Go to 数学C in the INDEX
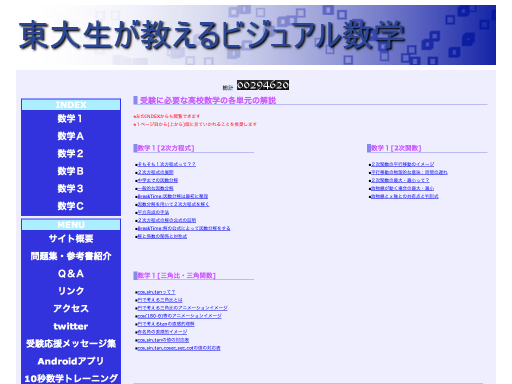 point(71,206)
